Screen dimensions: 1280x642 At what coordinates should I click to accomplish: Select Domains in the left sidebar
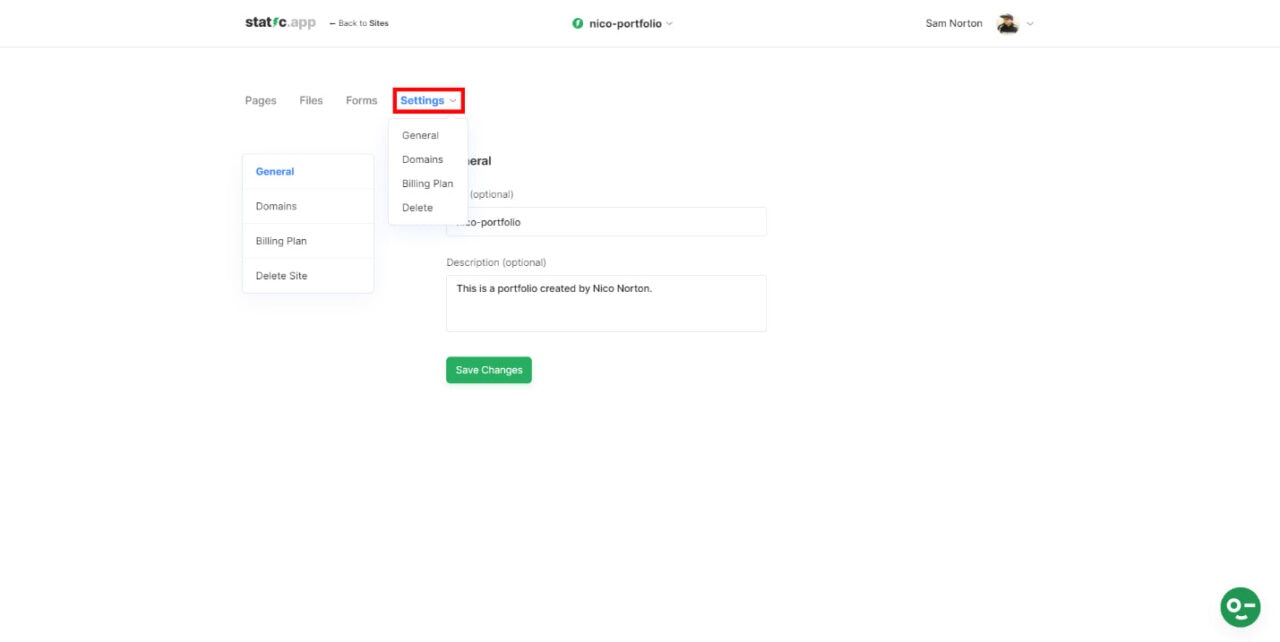coord(308,206)
